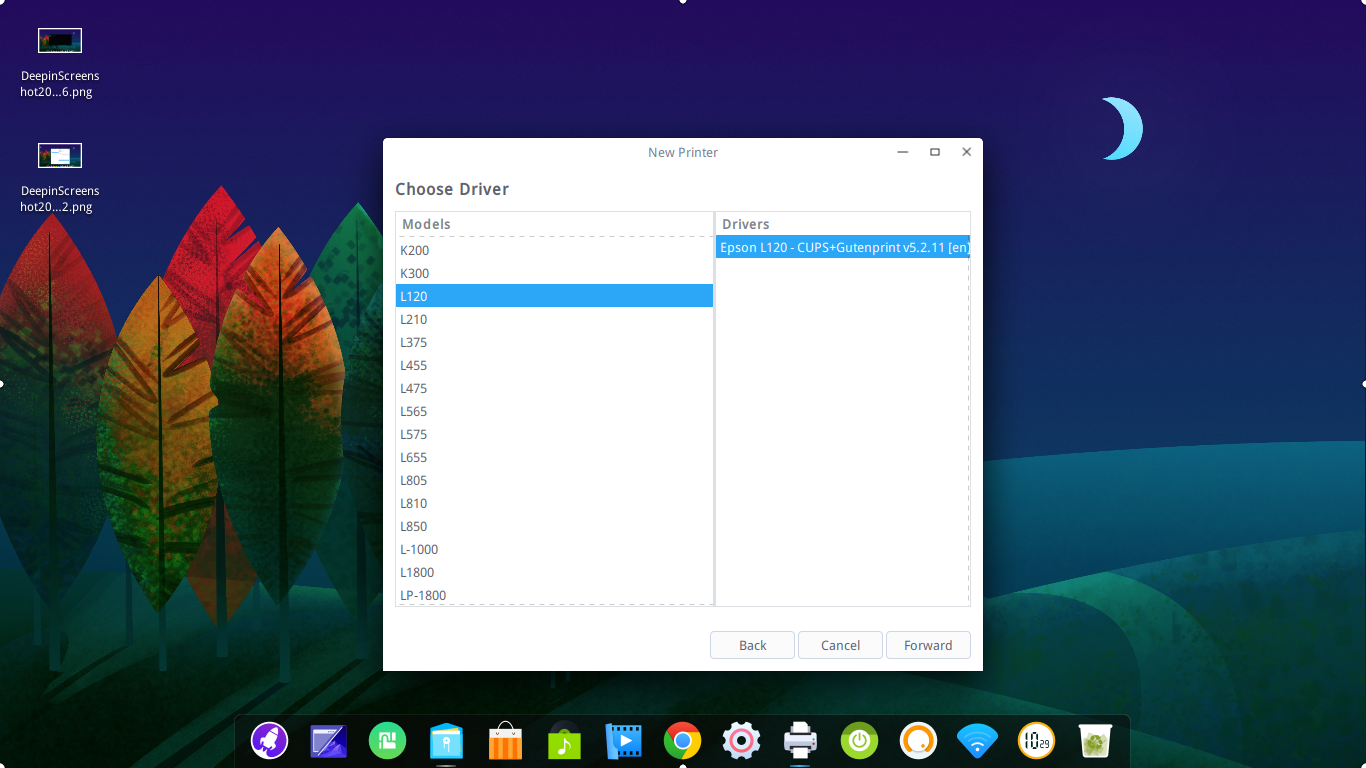1366x768 pixels.
Task: Open DeepinScreenshot...2.png on the desktop
Action: click(x=59, y=155)
